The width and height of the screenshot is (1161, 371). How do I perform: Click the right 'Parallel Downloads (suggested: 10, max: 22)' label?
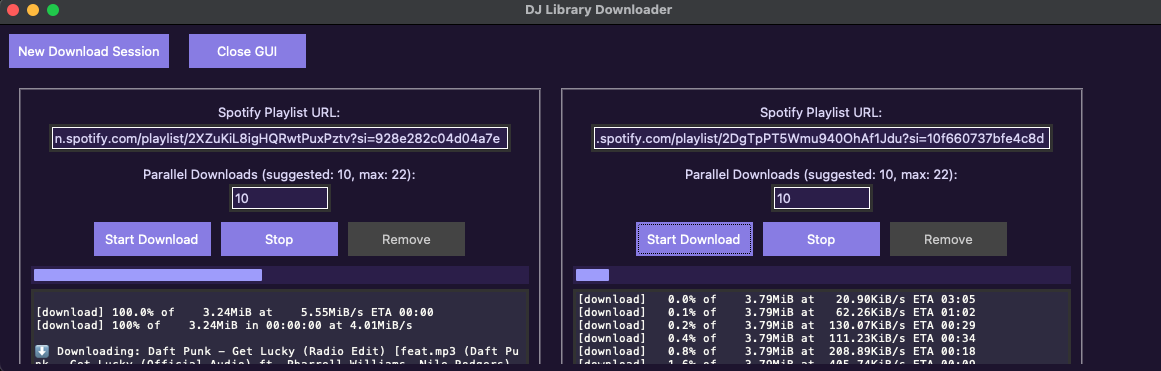[x=821, y=175]
